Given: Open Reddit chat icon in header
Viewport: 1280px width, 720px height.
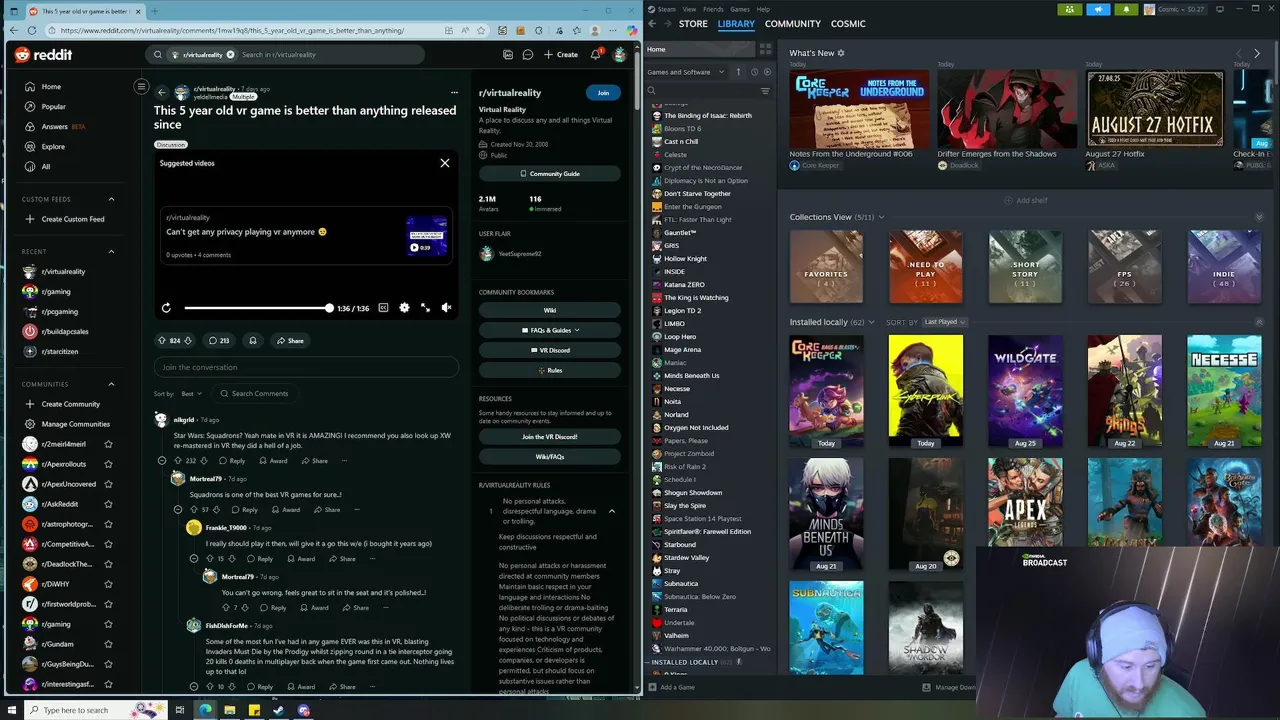Looking at the screenshot, I should [x=527, y=54].
